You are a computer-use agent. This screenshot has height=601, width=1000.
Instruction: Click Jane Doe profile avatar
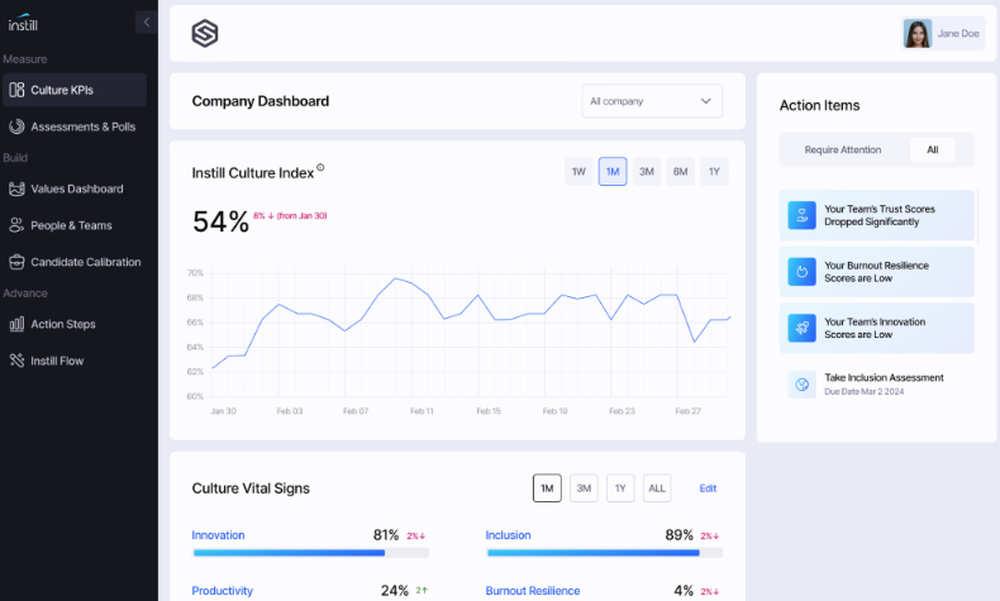[x=917, y=33]
